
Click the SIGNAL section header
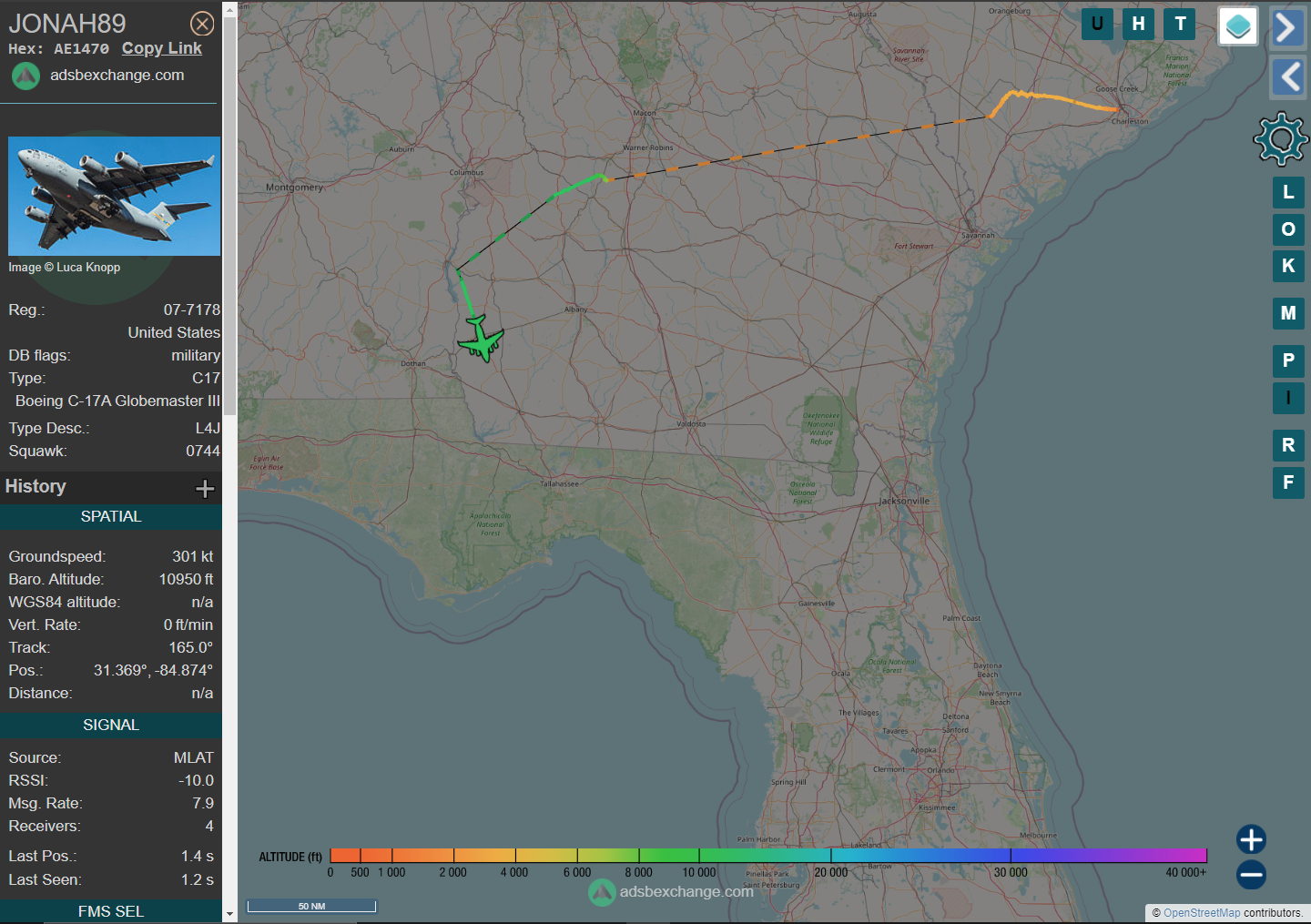click(111, 725)
